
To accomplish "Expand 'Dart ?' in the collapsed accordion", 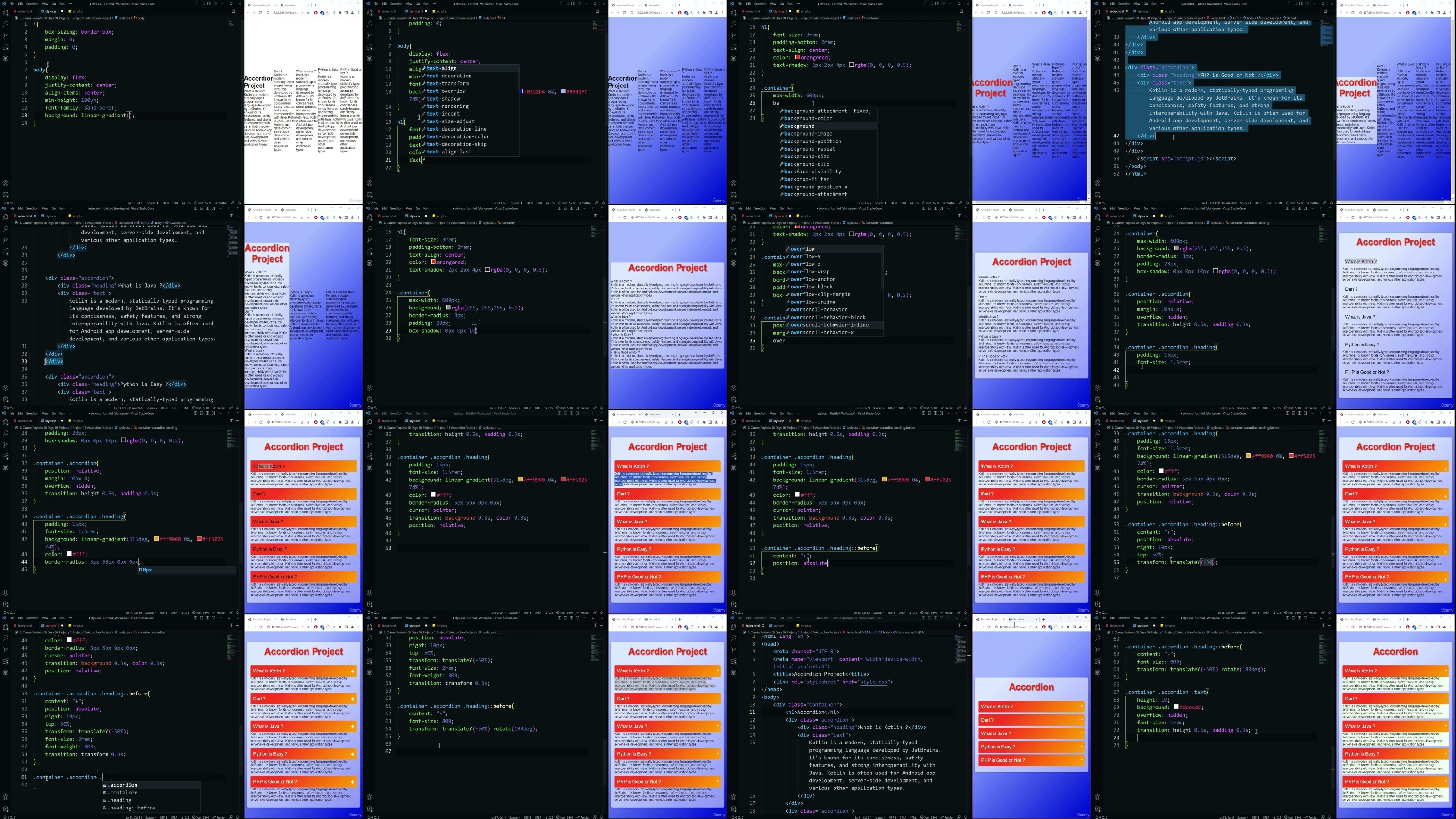I will pyautogui.click(x=1031, y=720).
